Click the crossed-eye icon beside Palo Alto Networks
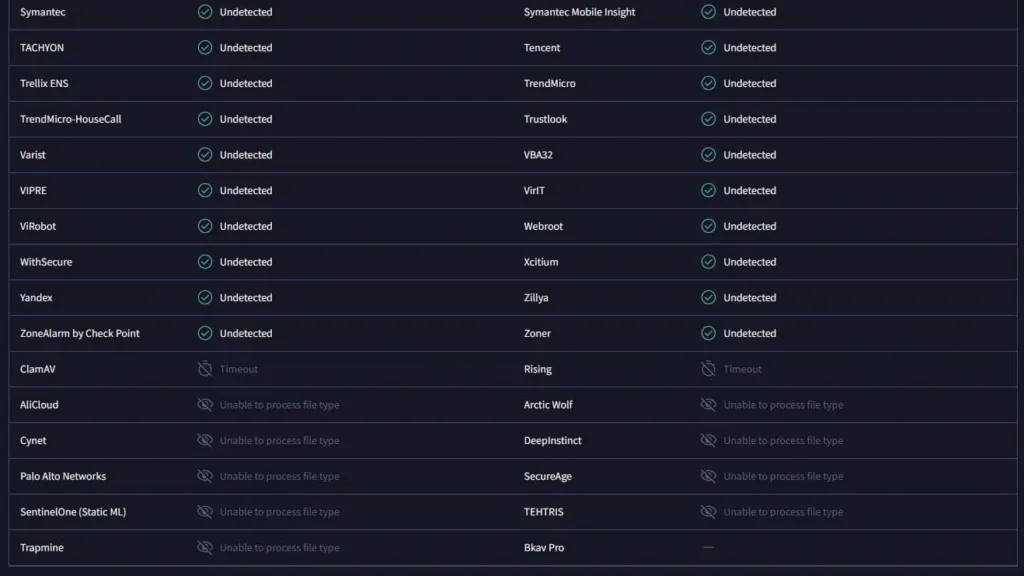The height and width of the screenshot is (576, 1024). point(205,476)
